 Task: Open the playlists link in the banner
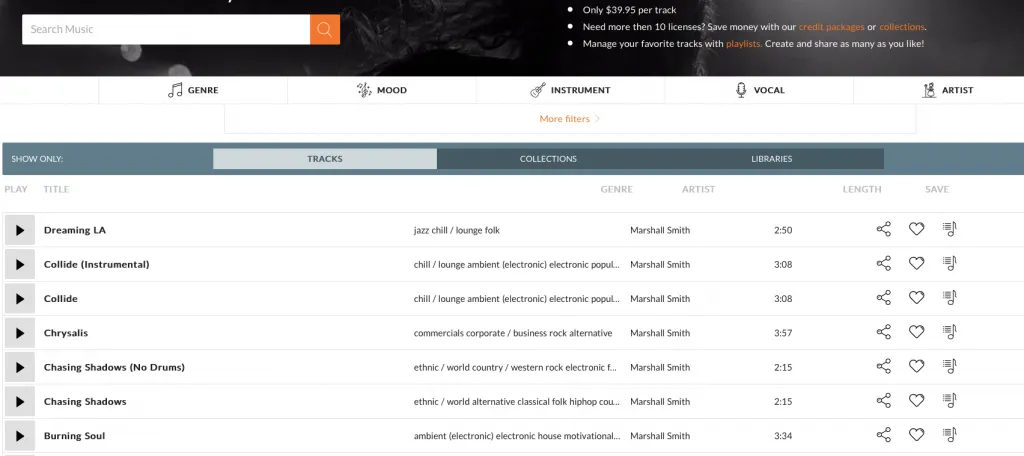click(x=743, y=44)
